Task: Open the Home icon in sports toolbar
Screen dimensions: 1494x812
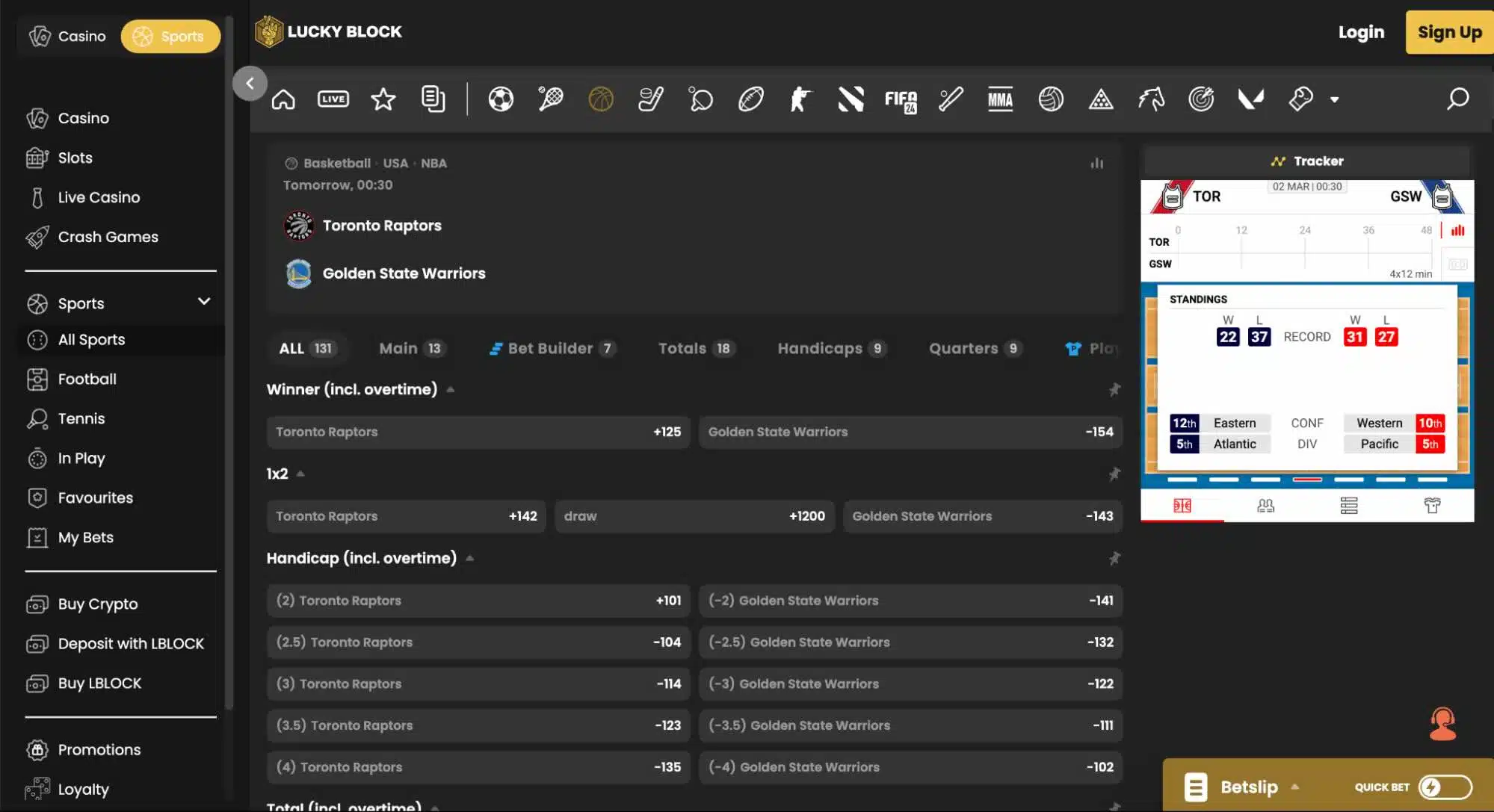Action: (283, 99)
